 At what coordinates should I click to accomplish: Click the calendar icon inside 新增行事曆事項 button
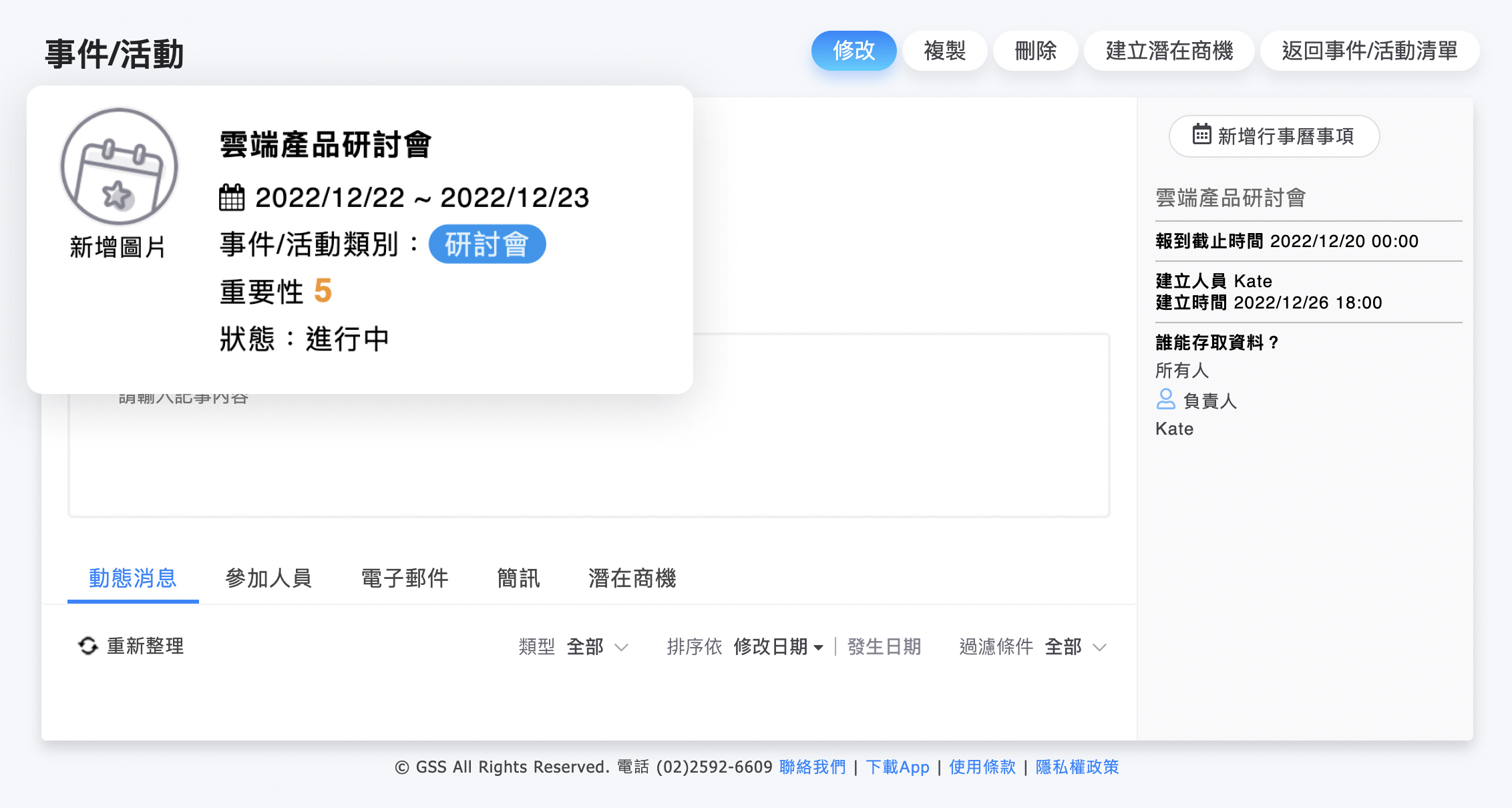click(1202, 136)
